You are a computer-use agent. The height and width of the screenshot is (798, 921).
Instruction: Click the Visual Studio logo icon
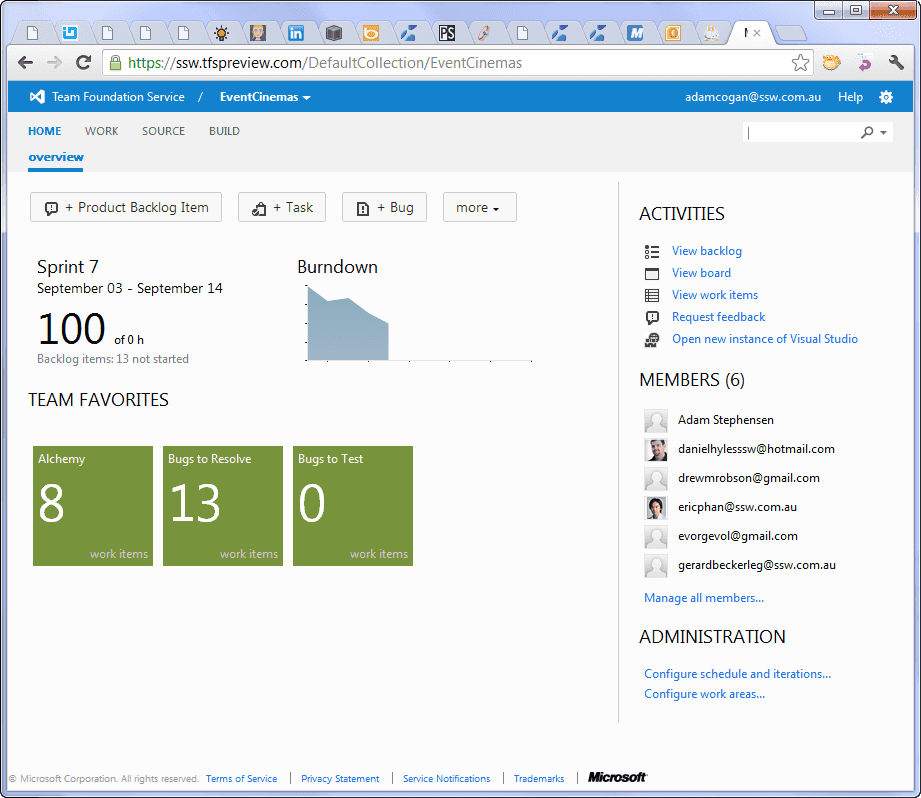37,97
